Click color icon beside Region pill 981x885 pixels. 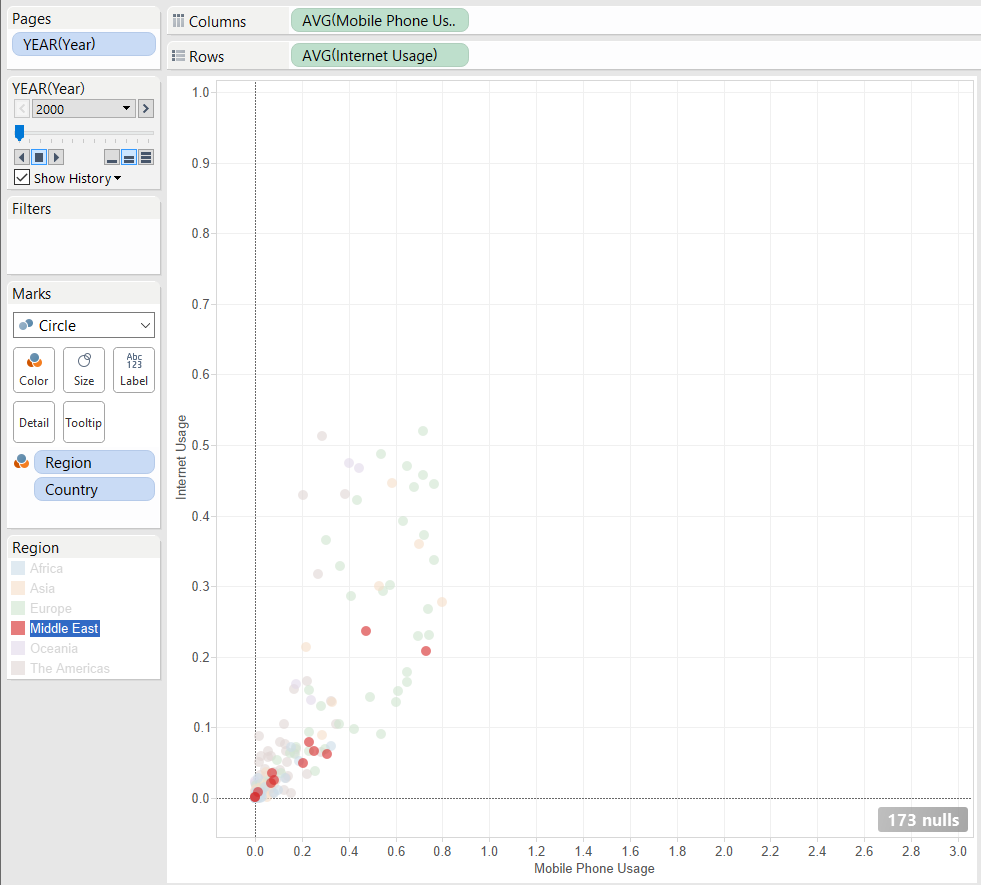pos(21,462)
